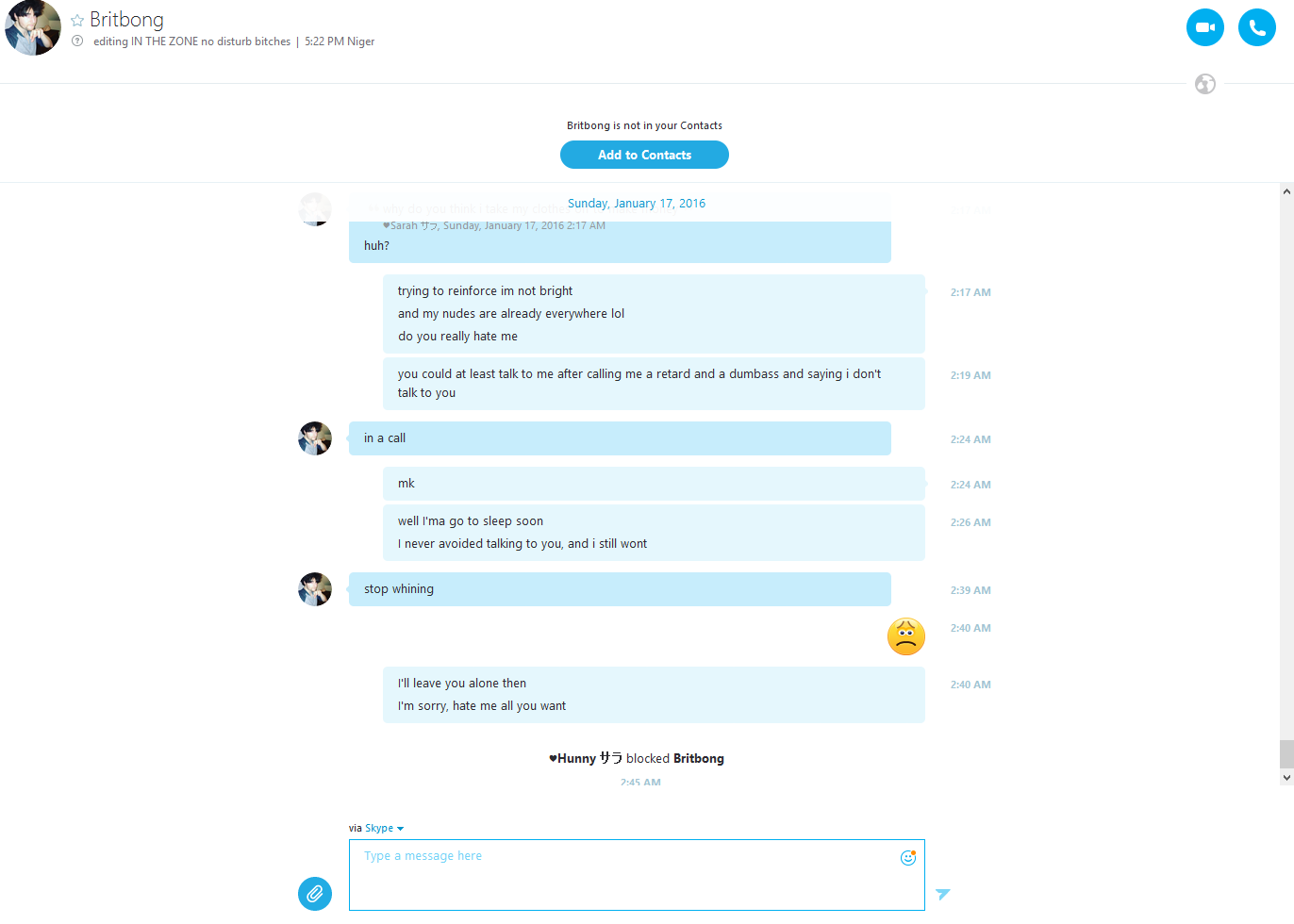Start a video call with Britbong

click(1204, 27)
